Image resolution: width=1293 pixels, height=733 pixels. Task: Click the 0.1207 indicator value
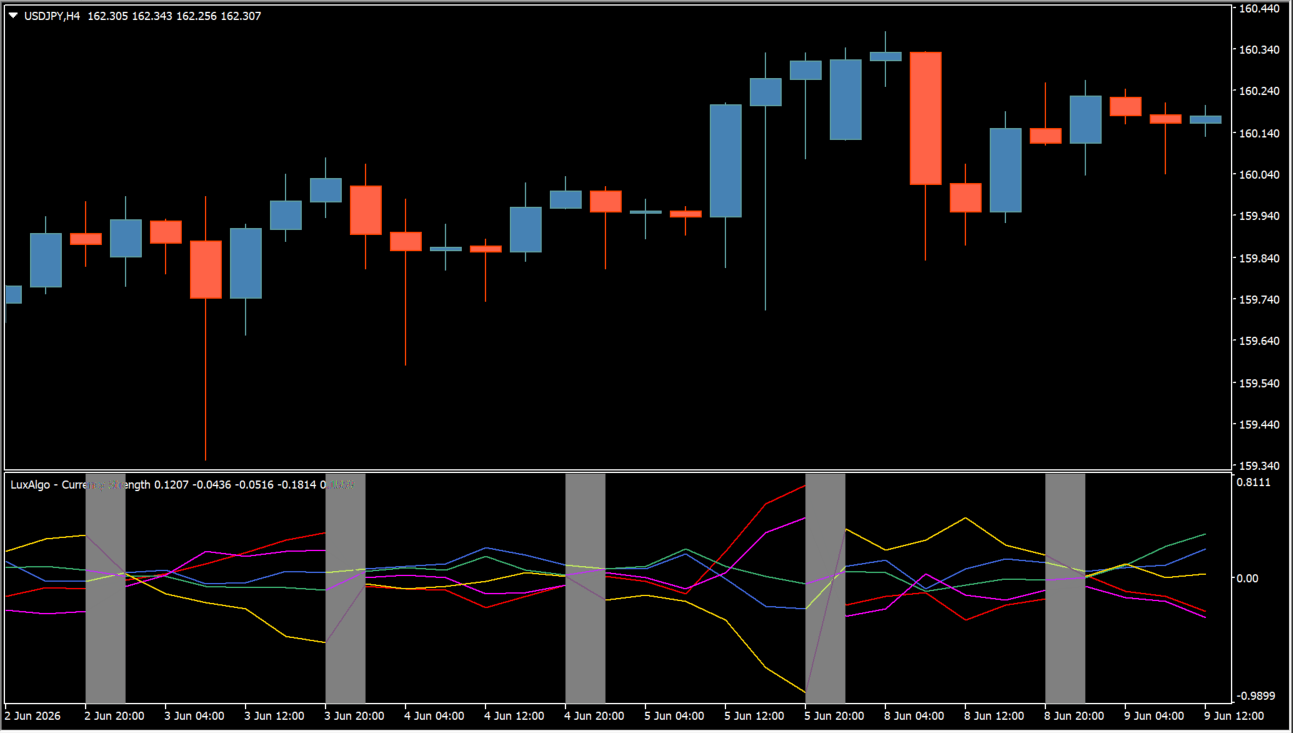[x=172, y=484]
